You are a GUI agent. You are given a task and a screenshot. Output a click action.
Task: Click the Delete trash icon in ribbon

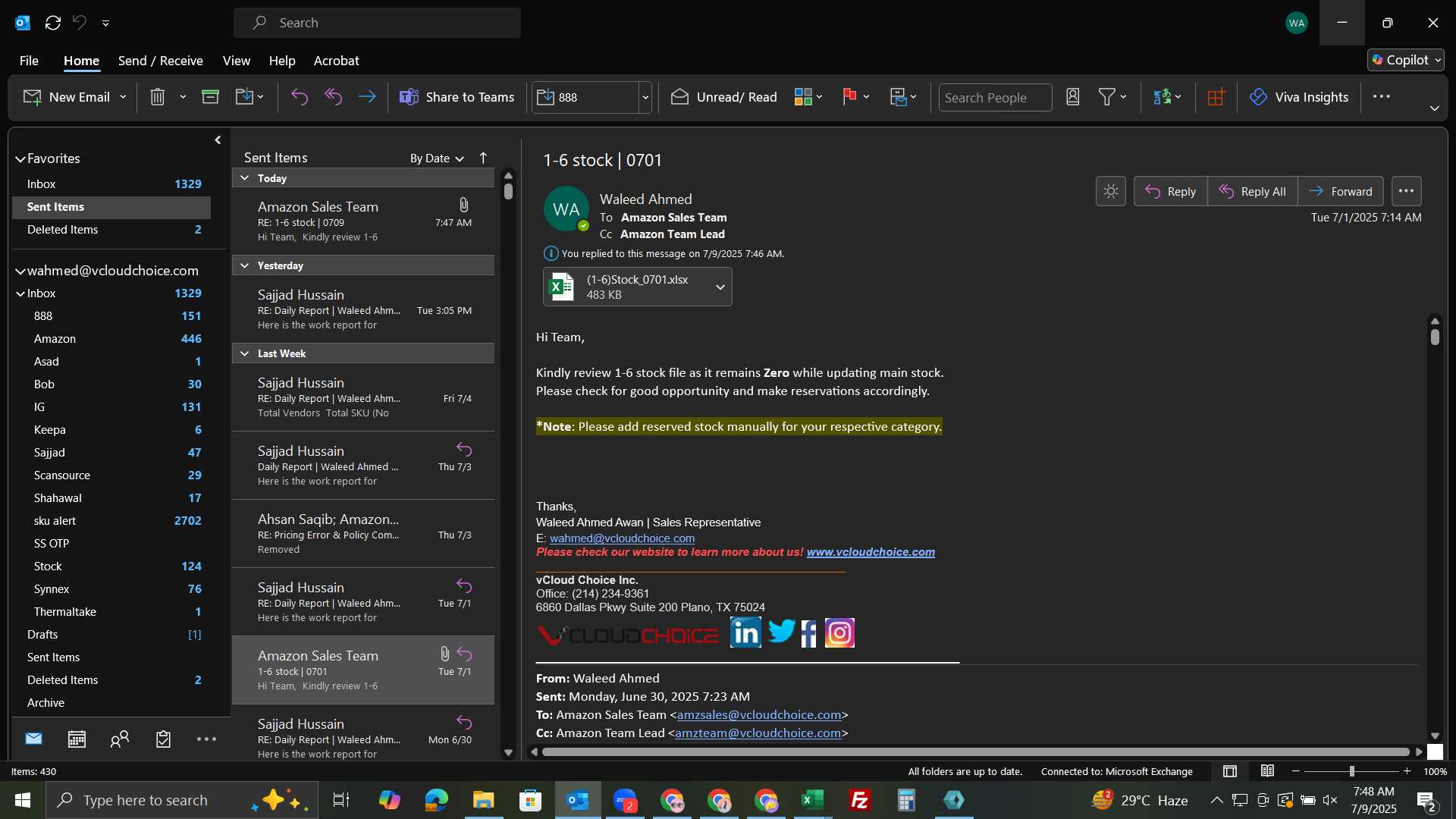point(158,97)
